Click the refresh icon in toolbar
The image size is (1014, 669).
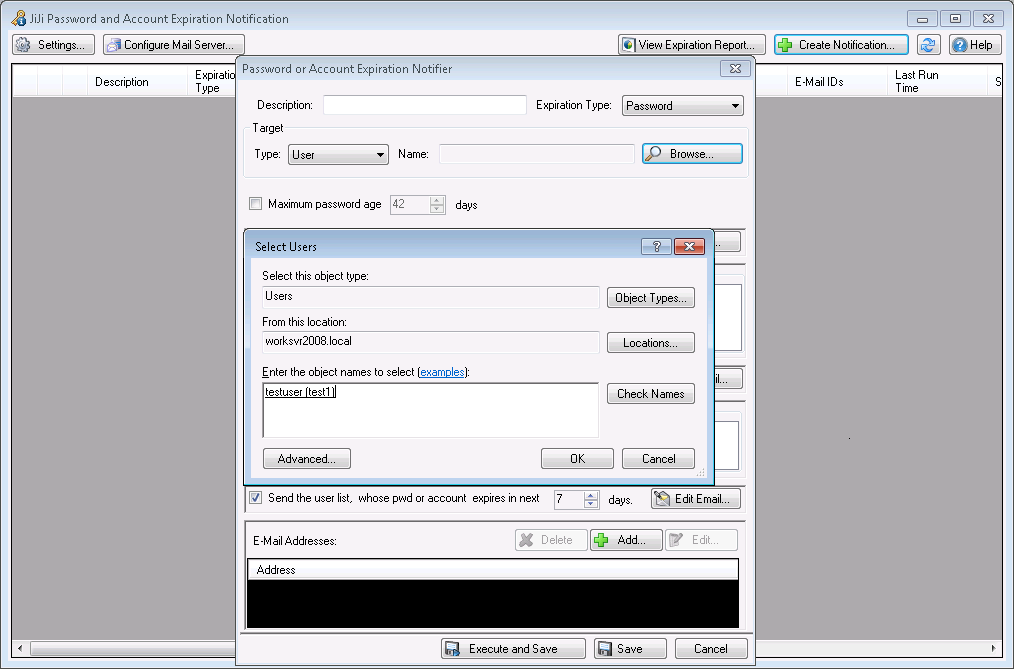pos(928,45)
